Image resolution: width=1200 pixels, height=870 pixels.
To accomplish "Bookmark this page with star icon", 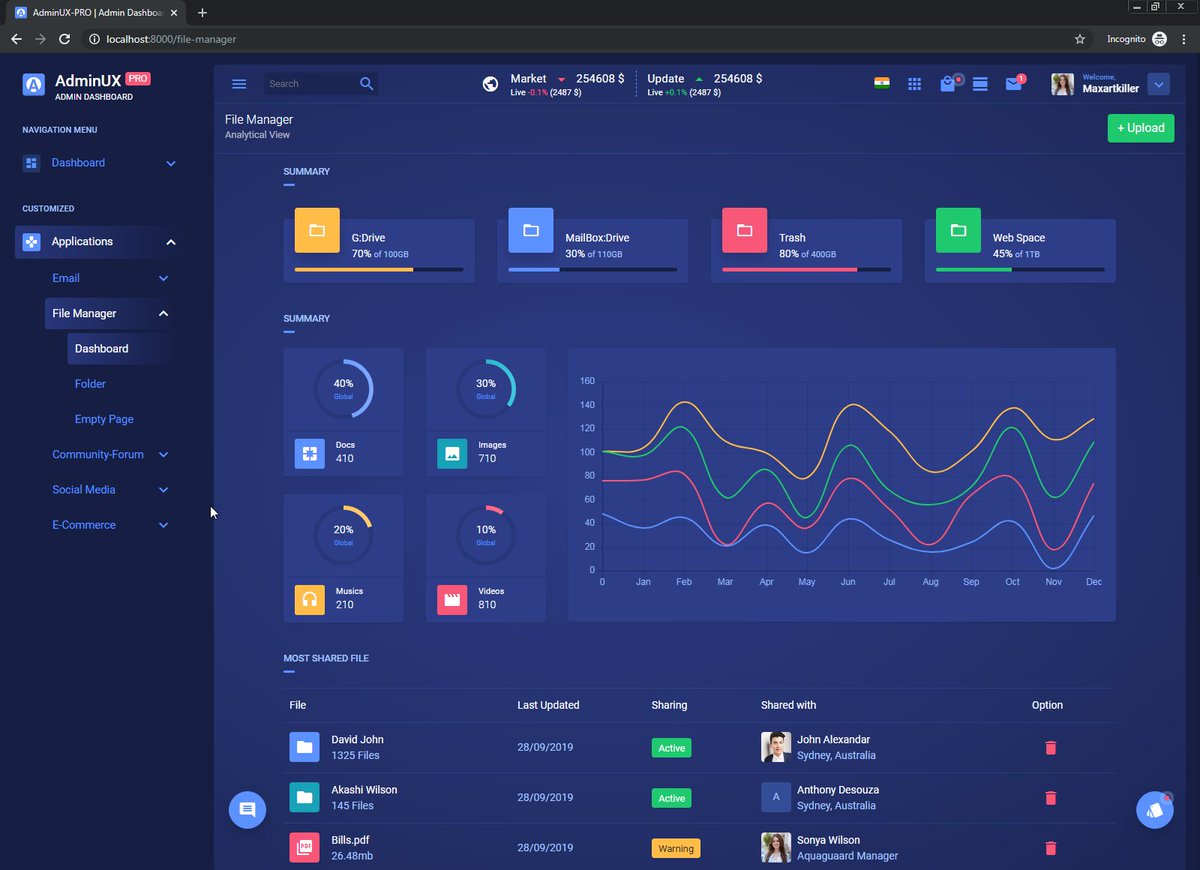I will pos(1080,39).
